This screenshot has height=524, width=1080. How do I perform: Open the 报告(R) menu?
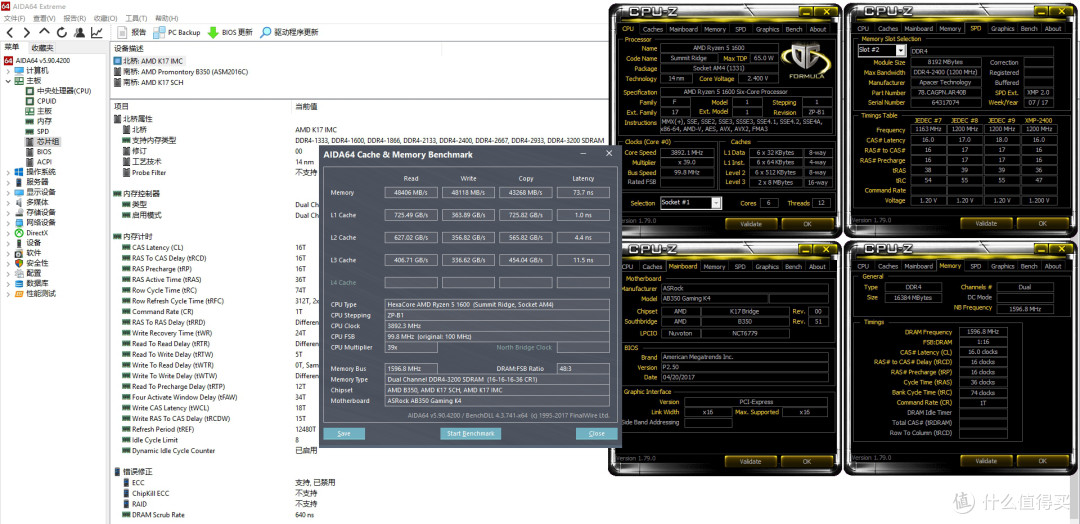click(74, 18)
